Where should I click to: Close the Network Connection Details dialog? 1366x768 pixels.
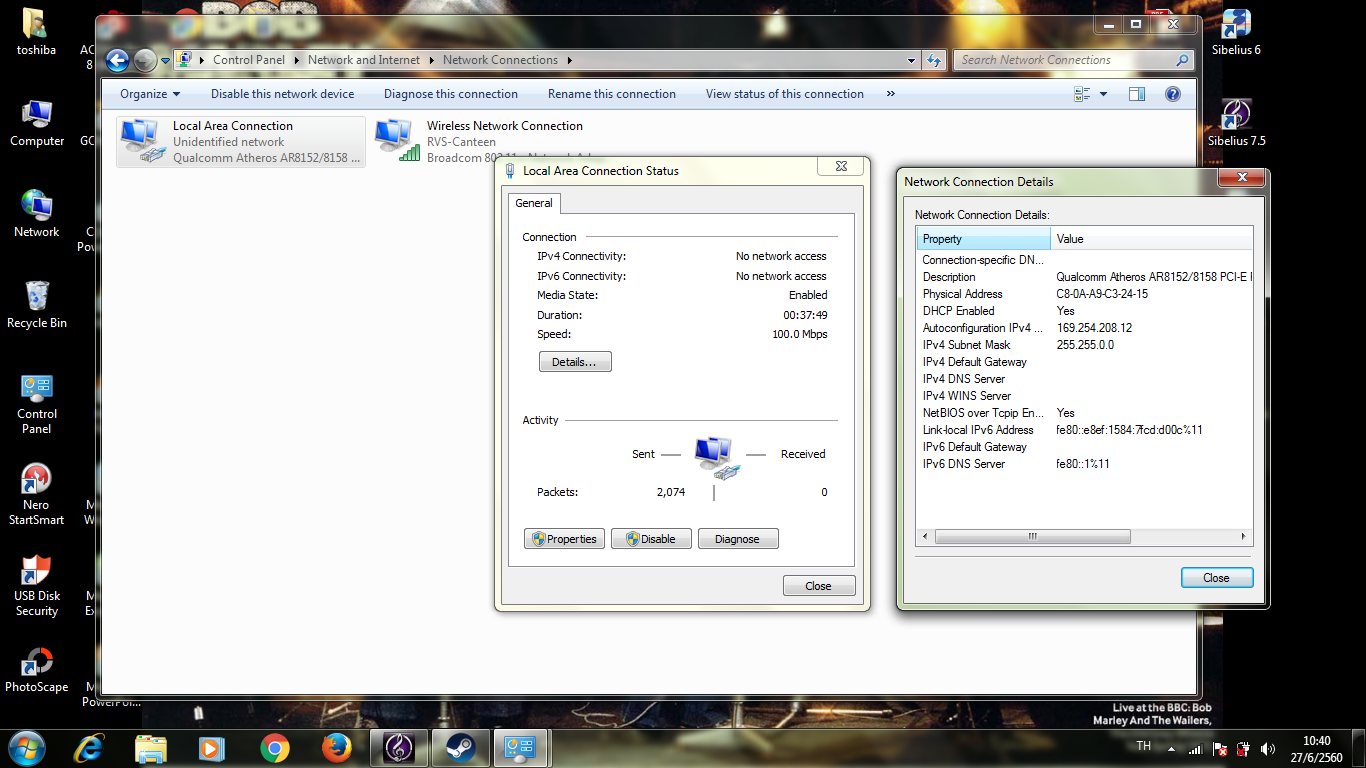(1216, 577)
